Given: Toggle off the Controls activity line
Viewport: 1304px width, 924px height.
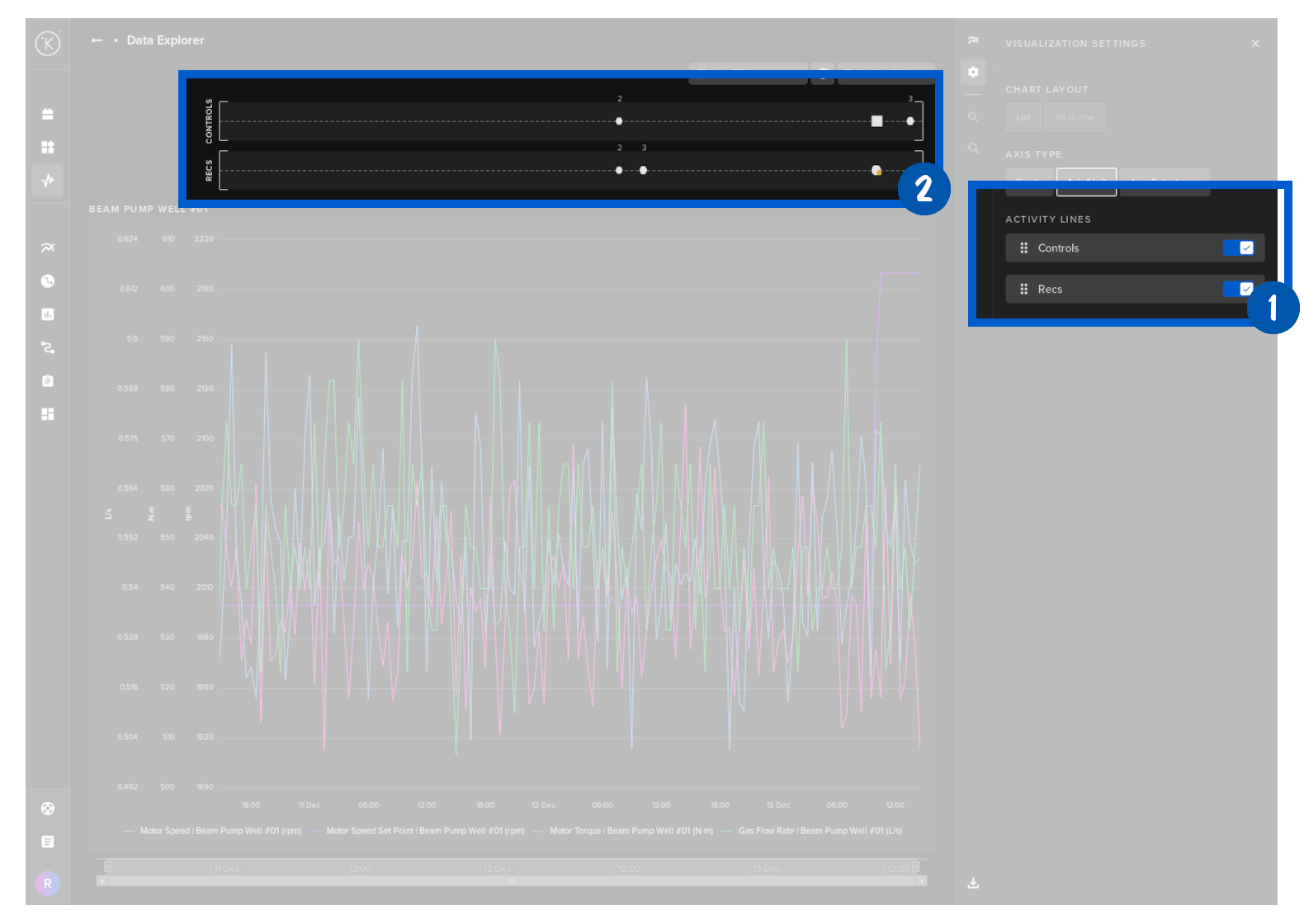Looking at the screenshot, I should point(1239,248).
